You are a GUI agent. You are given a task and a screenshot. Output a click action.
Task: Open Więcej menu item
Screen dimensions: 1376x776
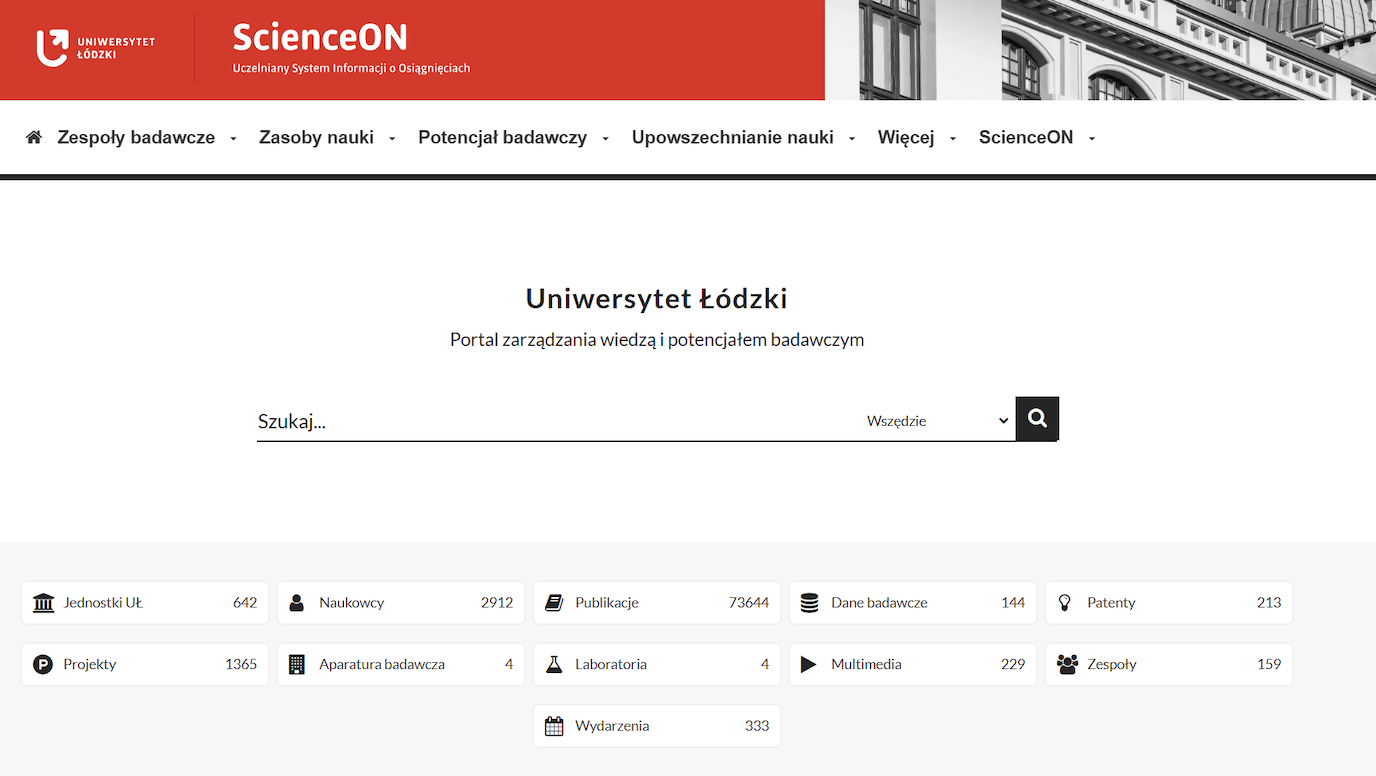[x=906, y=138]
